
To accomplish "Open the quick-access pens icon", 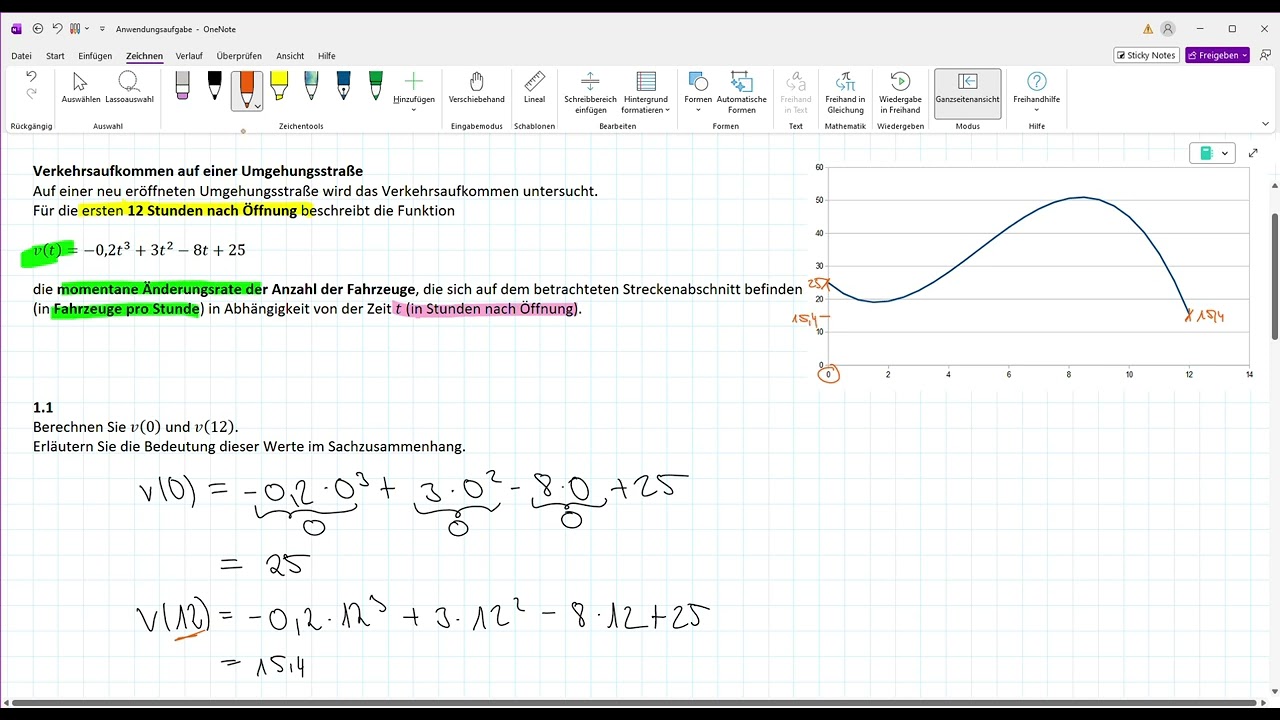I will (76, 29).
